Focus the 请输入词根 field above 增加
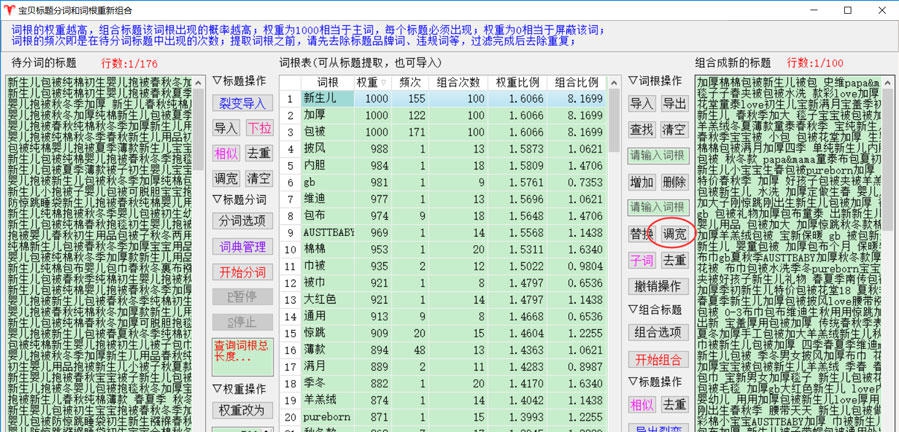899x432 pixels. coord(658,156)
